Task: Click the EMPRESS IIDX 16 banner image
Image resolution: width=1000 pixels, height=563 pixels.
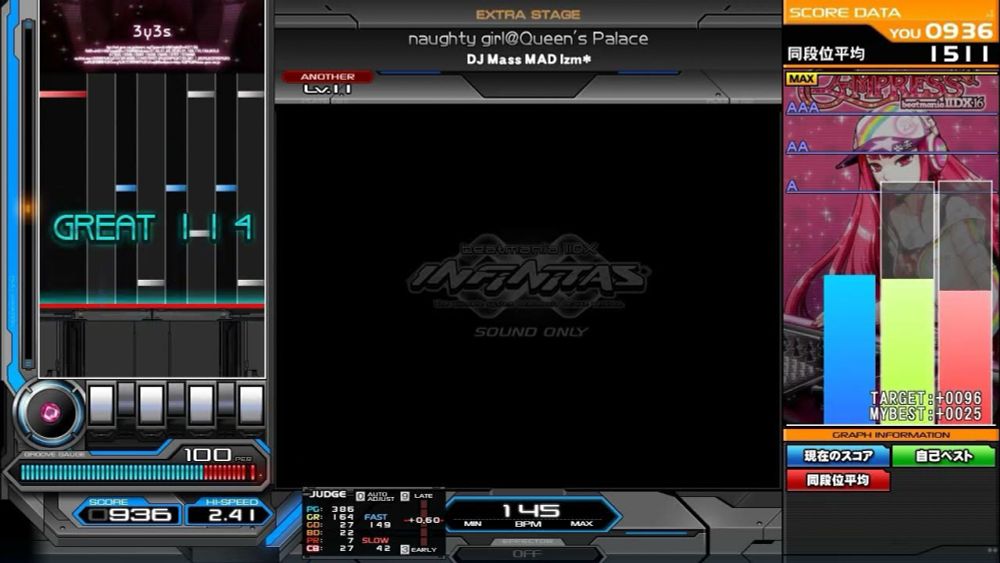Action: click(890, 92)
